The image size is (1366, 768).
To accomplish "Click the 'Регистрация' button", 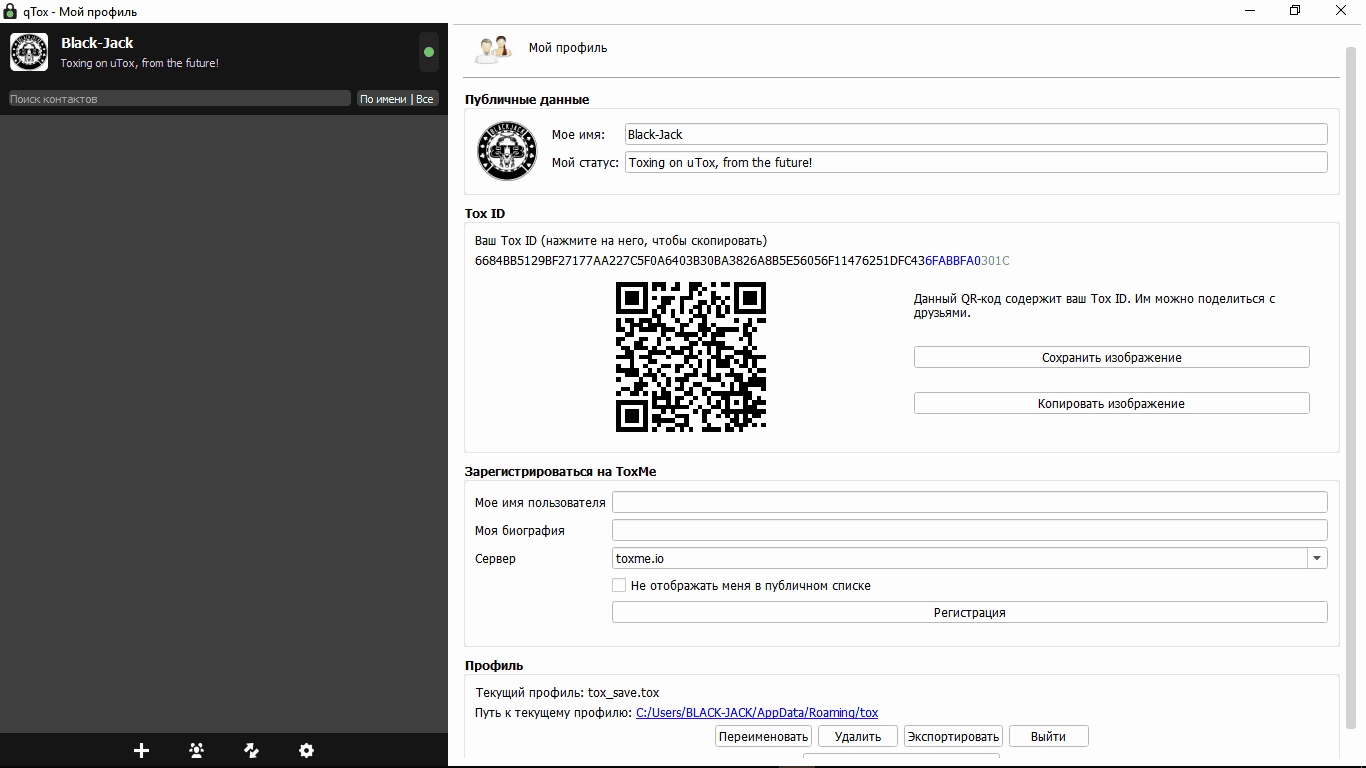I will click(x=969, y=612).
